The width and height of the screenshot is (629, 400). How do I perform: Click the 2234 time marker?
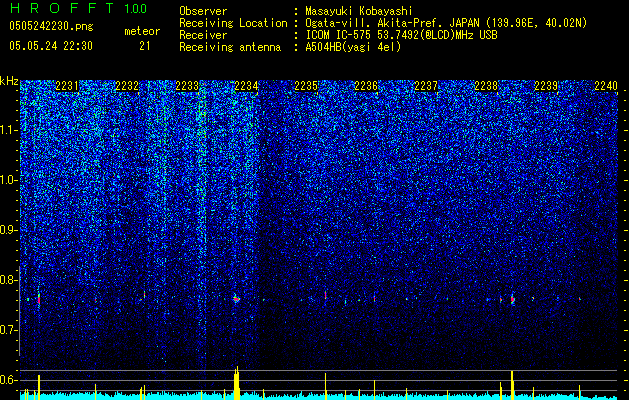[x=246, y=86]
